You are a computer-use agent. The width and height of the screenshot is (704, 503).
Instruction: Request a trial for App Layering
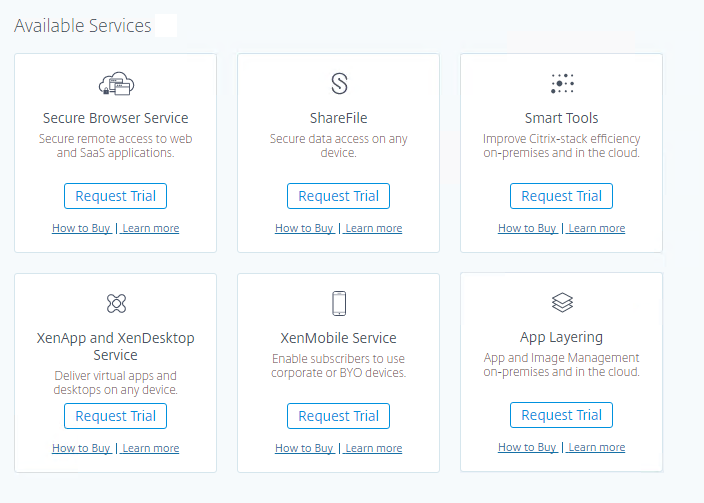(561, 415)
